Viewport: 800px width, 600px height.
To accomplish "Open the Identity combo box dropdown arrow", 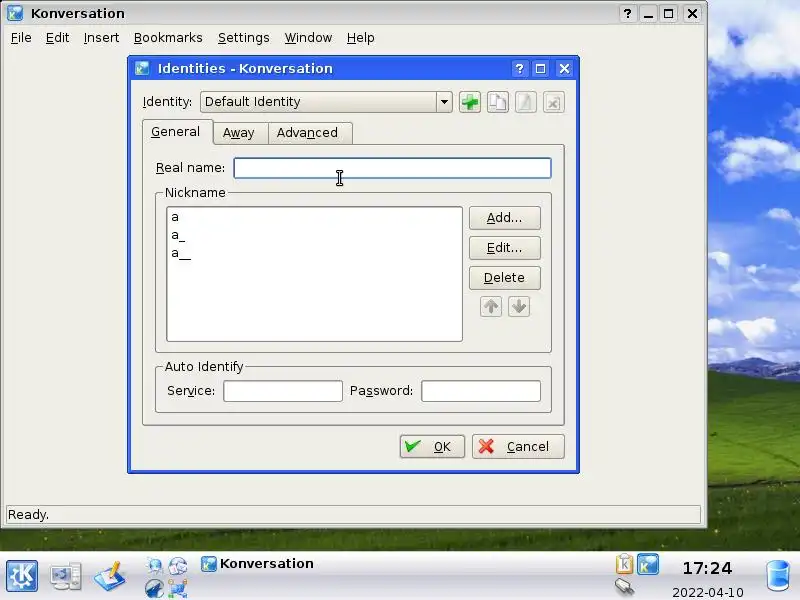I will pyautogui.click(x=444, y=102).
